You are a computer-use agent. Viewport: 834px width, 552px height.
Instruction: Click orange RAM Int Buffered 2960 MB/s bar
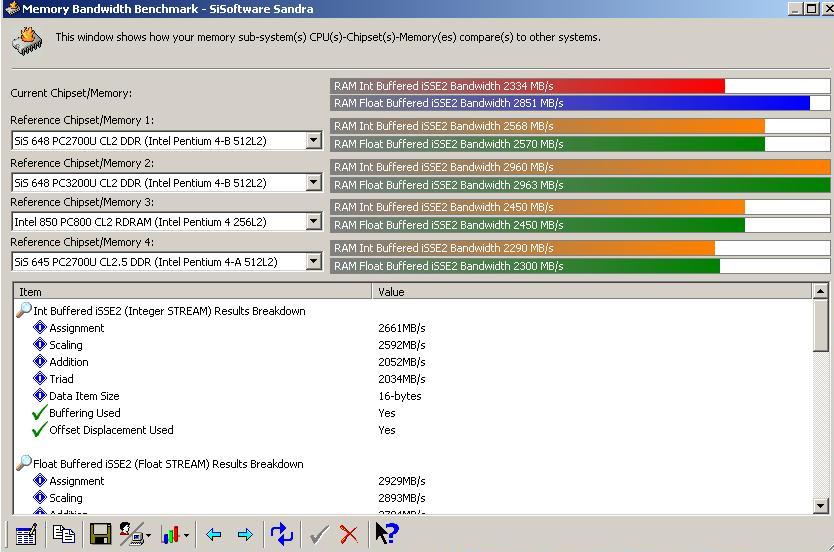point(580,167)
